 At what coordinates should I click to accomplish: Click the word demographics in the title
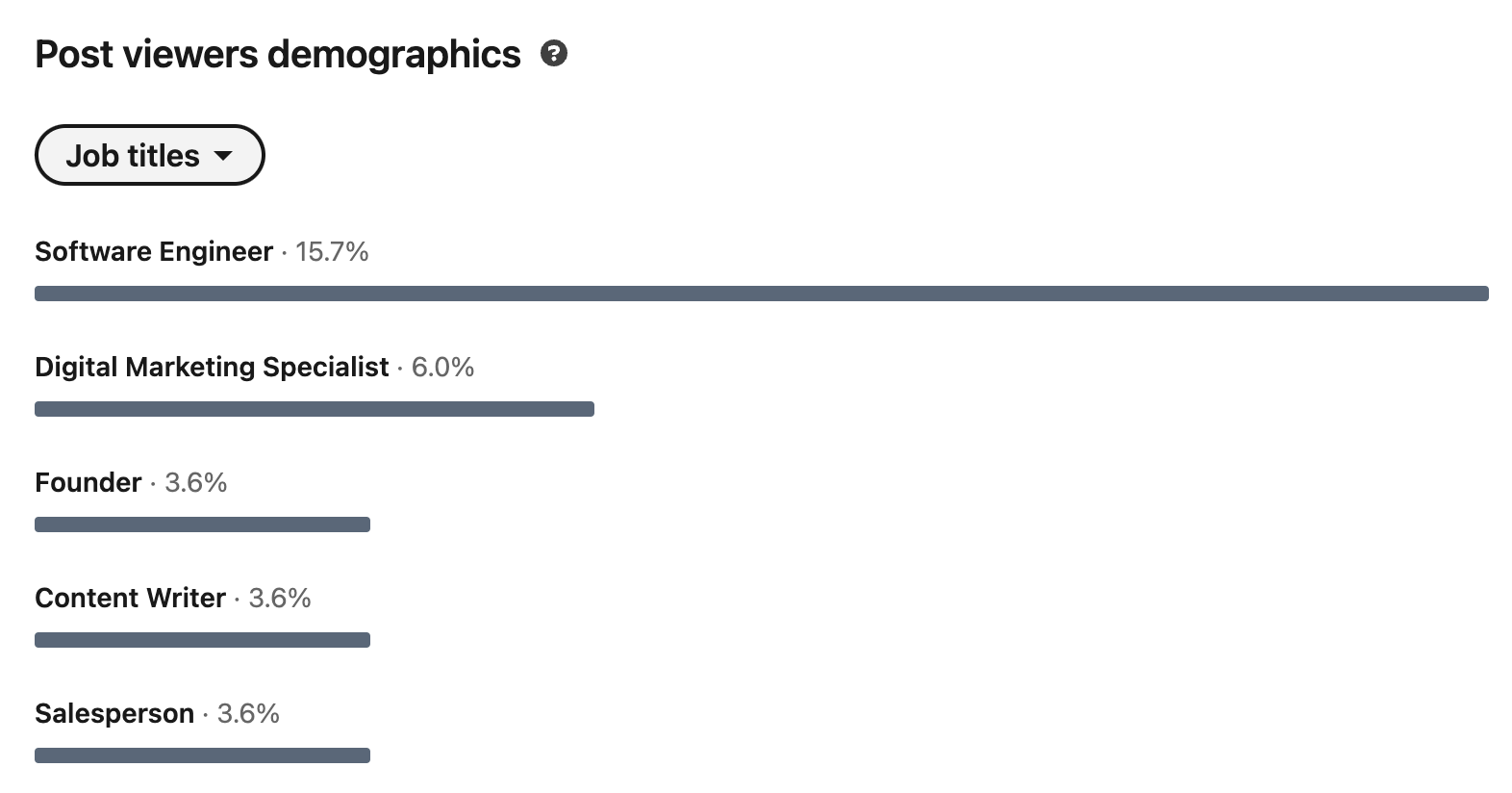pyautogui.click(x=393, y=55)
